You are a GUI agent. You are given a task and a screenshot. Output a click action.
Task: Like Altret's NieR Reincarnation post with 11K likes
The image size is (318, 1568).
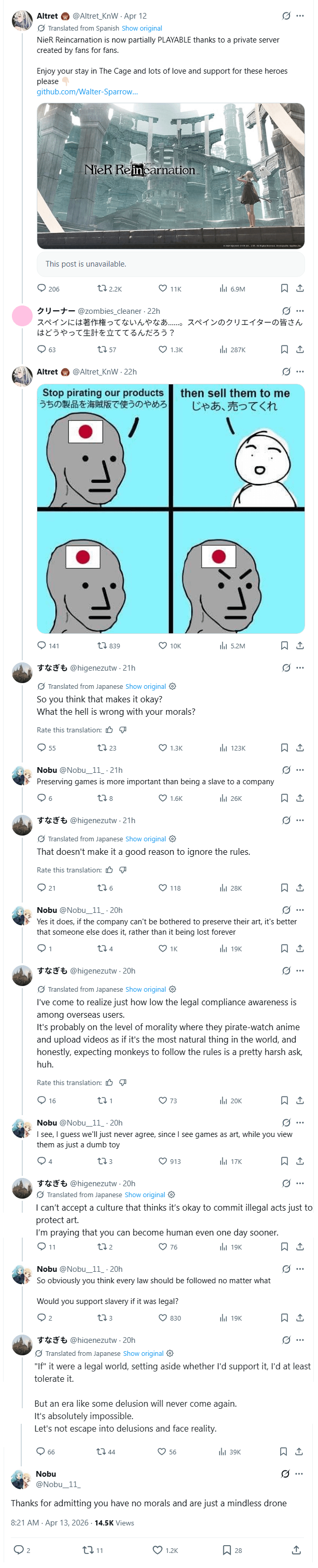pyautogui.click(x=163, y=288)
